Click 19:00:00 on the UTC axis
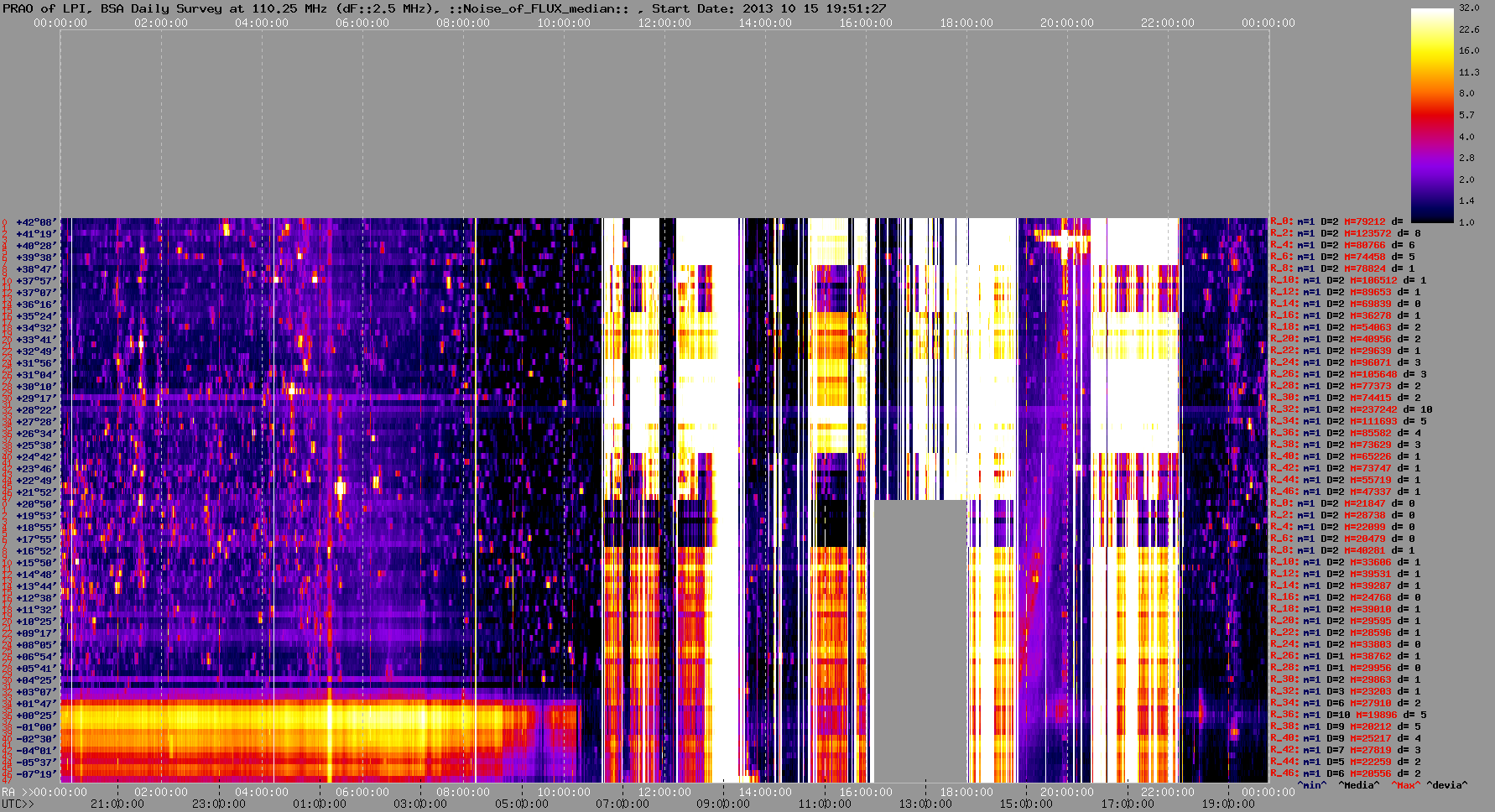Viewport: 1495px width, 812px height. pos(1228,804)
